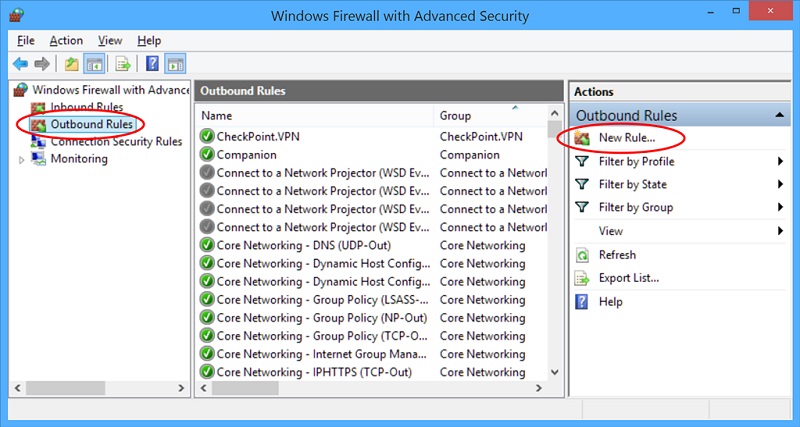
Task: Open the Action menu
Action: click(66, 40)
